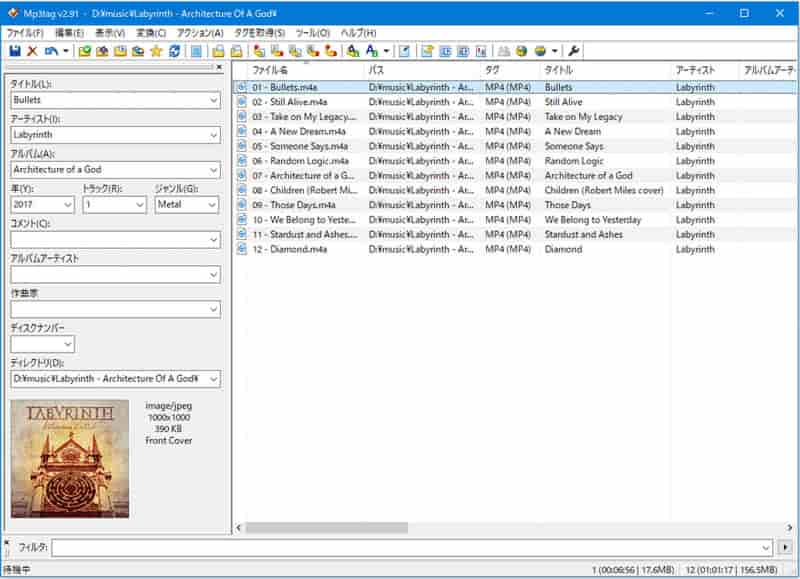This screenshot has height=579, width=800.
Task: Click the Filename to Tag converter icon
Action: click(275, 50)
